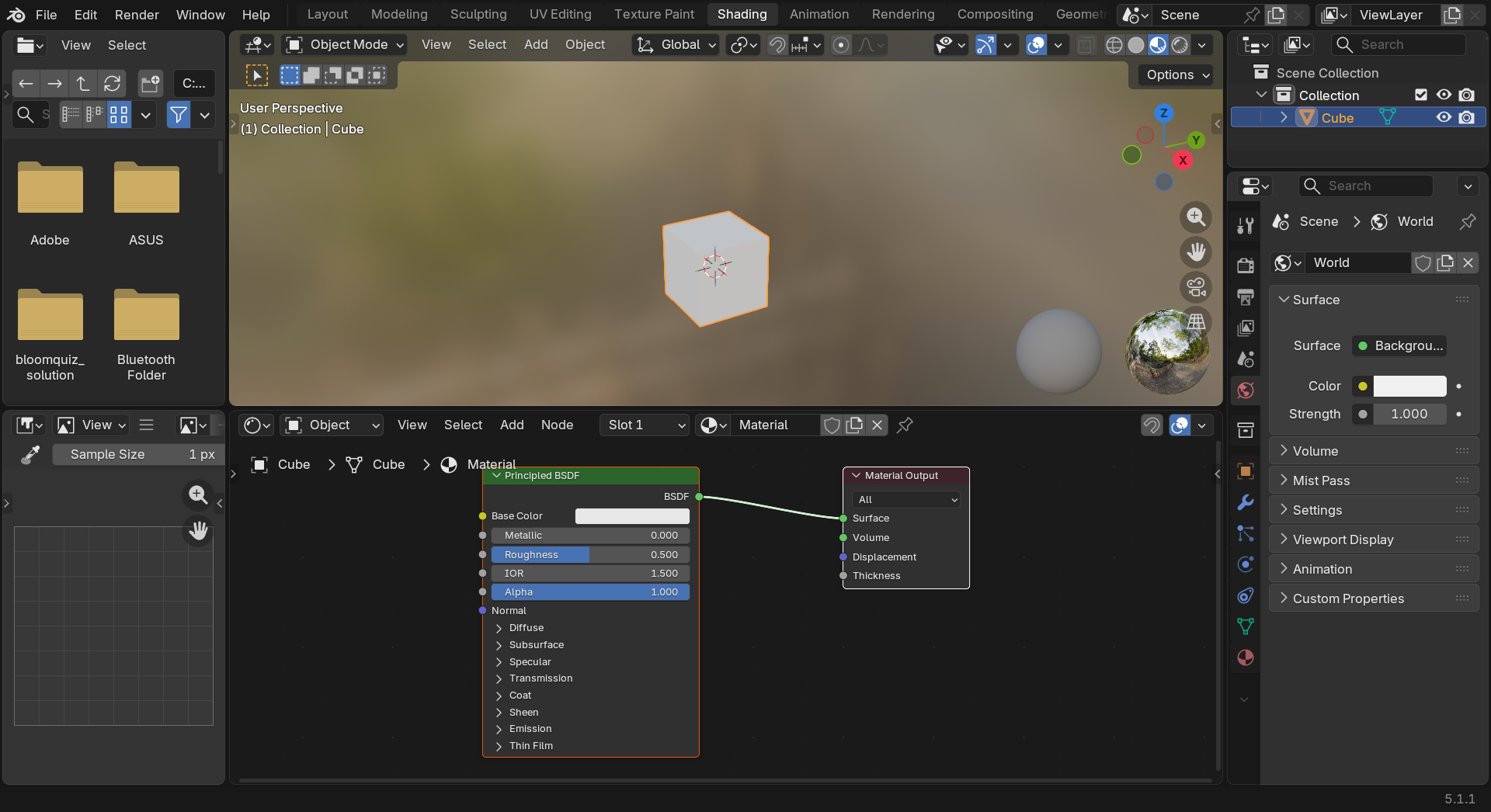
Task: Open the Slot 1 material slot dropdown
Action: [645, 425]
